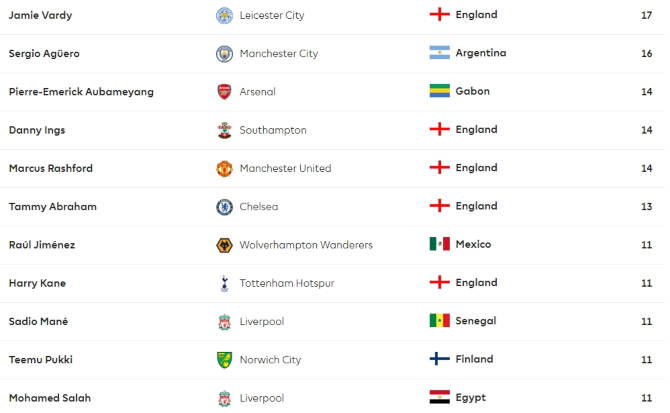The image size is (670, 413).
Task: Click the Manchester City club badge
Action: coord(224,54)
